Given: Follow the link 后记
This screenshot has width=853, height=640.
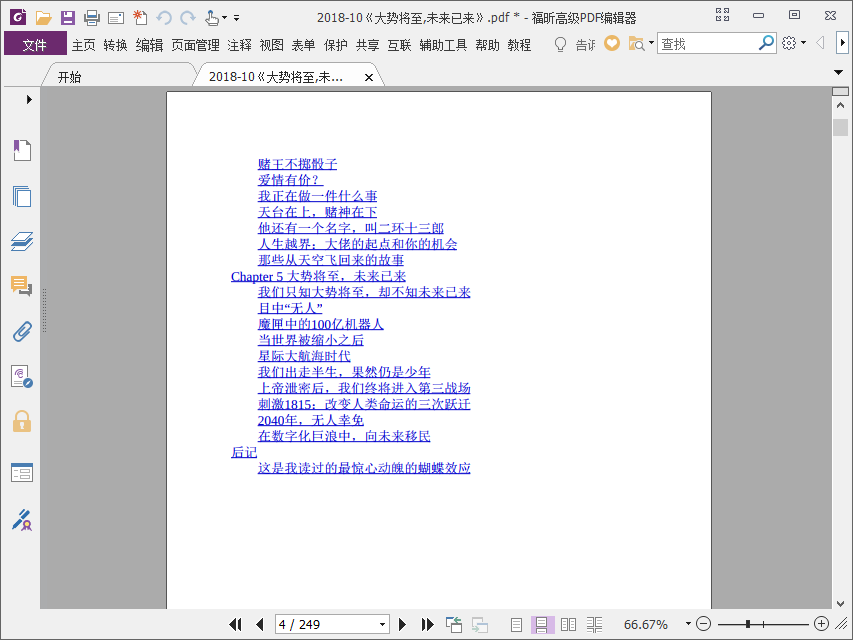Looking at the screenshot, I should pyautogui.click(x=244, y=452).
